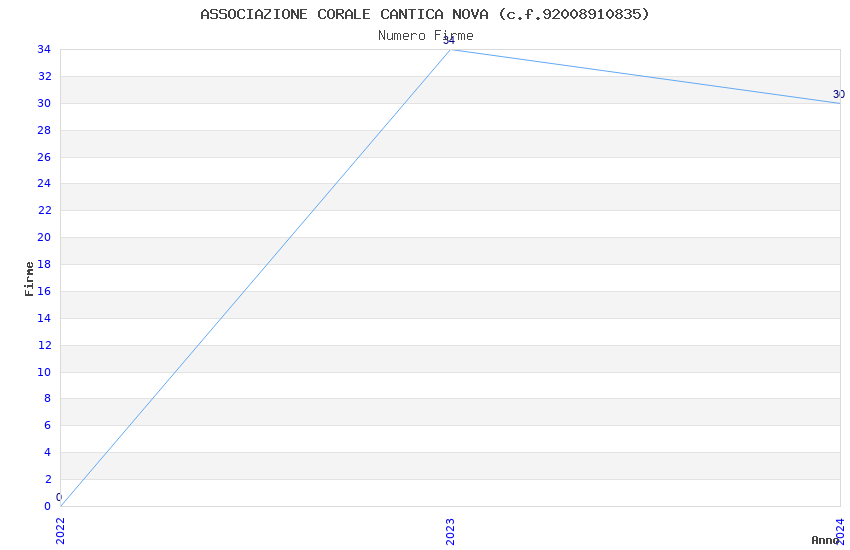Click the 0 data label at 2022
This screenshot has width=850, height=550.
click(x=59, y=497)
